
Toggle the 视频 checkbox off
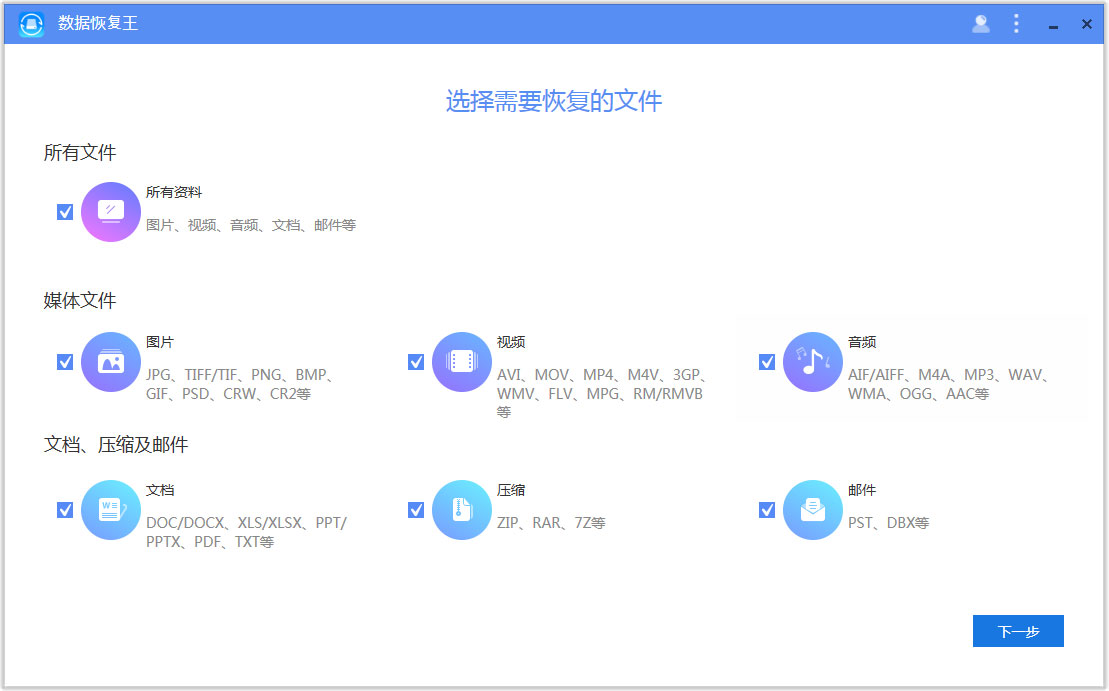(416, 361)
